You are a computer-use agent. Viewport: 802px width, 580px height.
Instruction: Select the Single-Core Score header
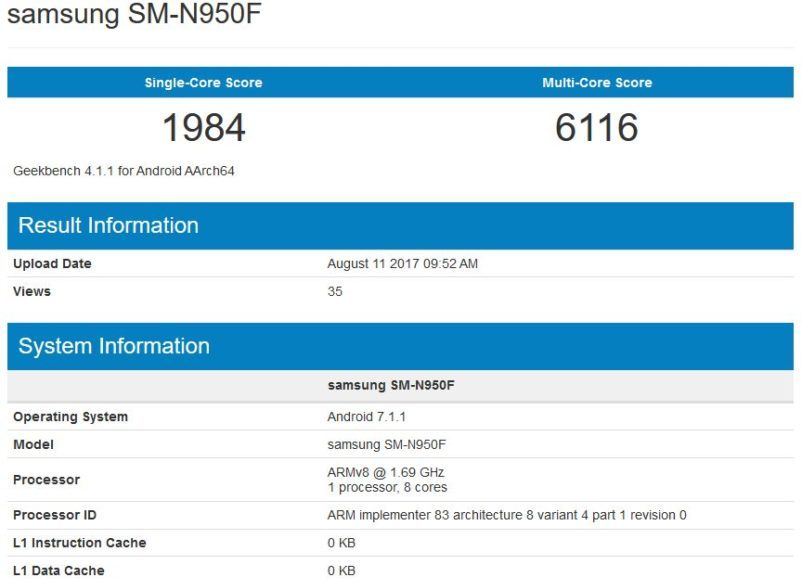point(204,83)
